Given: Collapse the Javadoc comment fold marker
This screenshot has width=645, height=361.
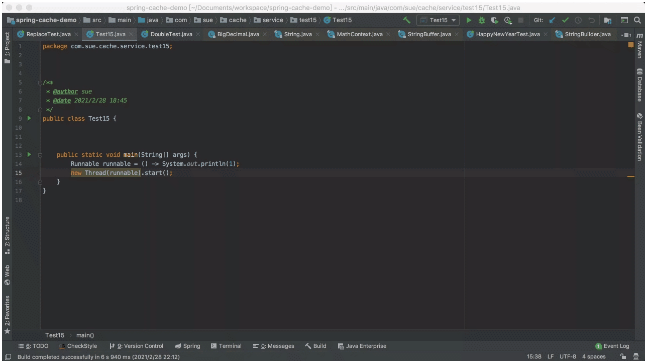Looking at the screenshot, I should tap(40, 83).
